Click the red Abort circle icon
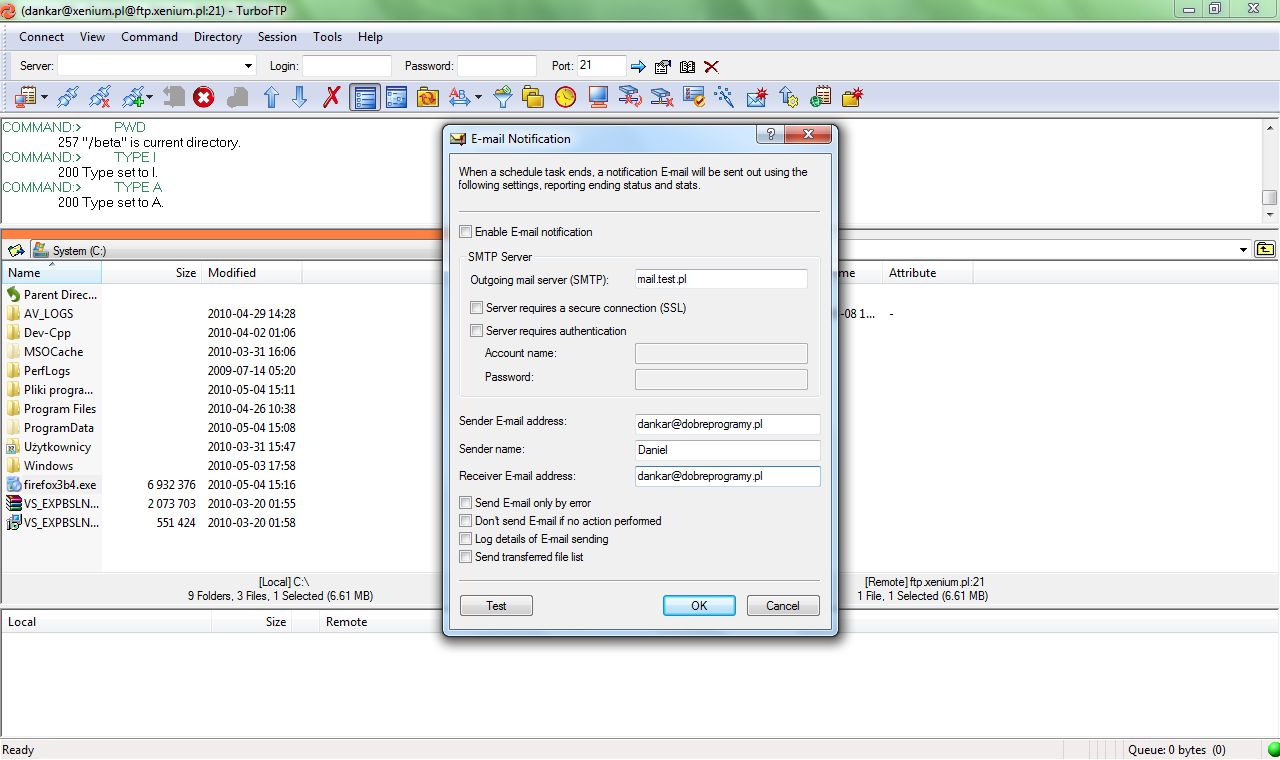The image size is (1280, 760). 204,97
